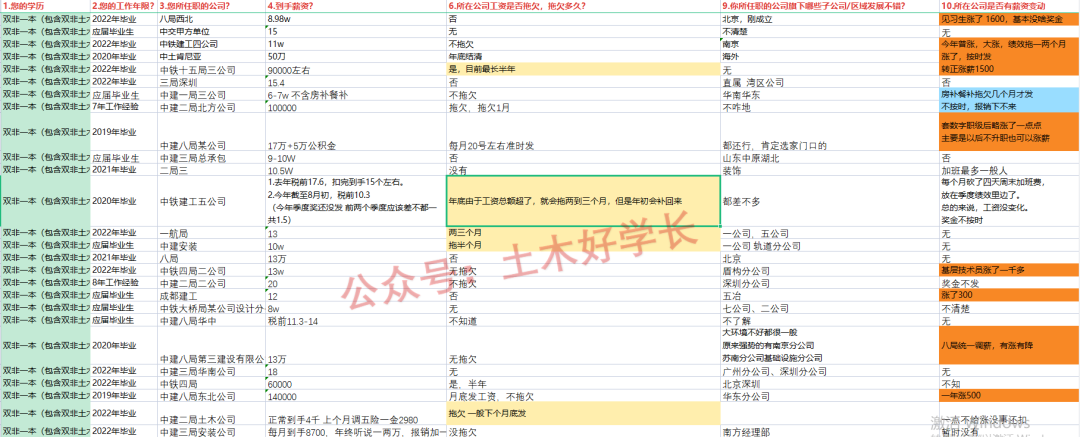Select the cell '都差不多'

point(829,201)
